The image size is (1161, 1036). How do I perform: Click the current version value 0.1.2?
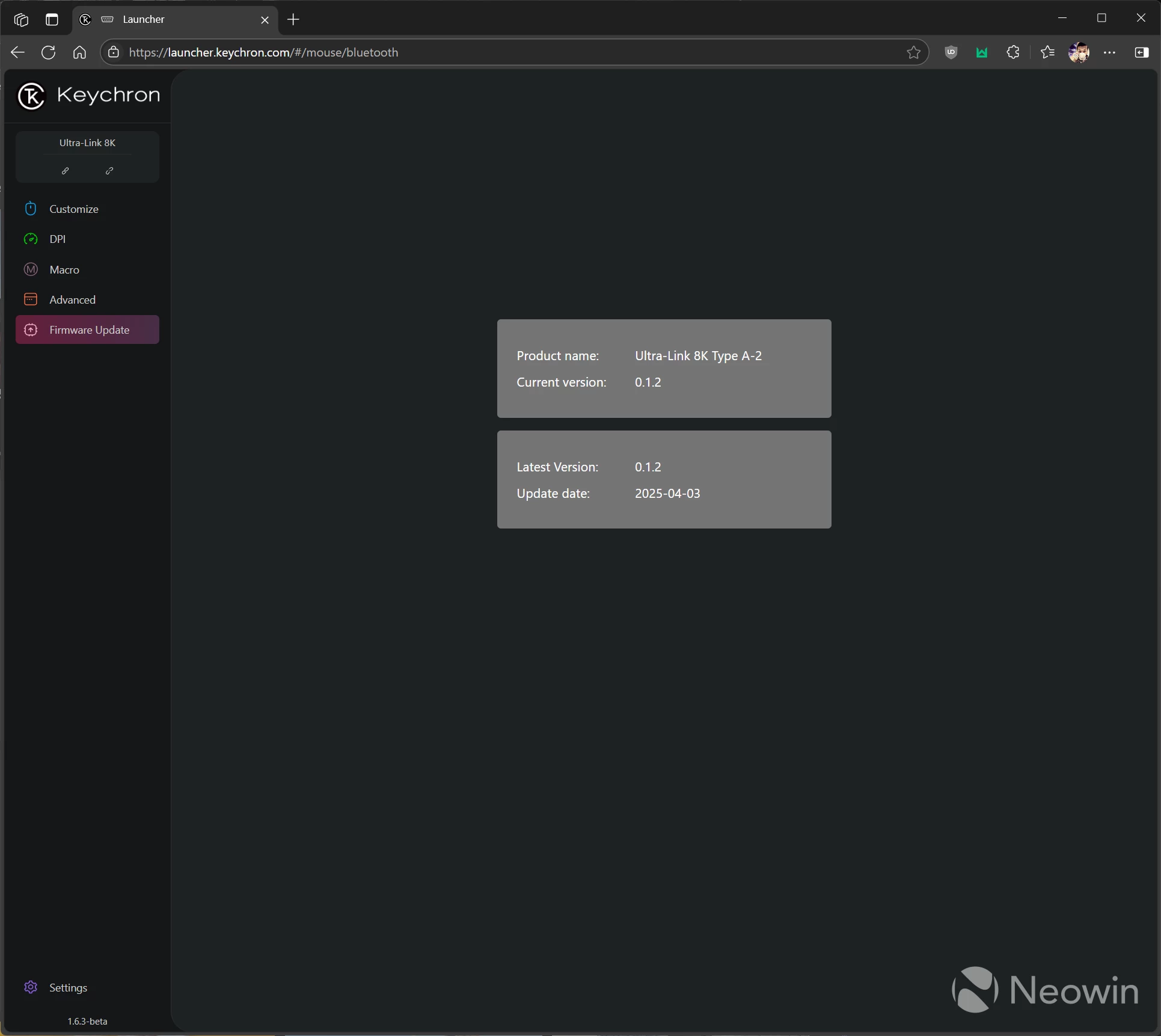(x=648, y=382)
